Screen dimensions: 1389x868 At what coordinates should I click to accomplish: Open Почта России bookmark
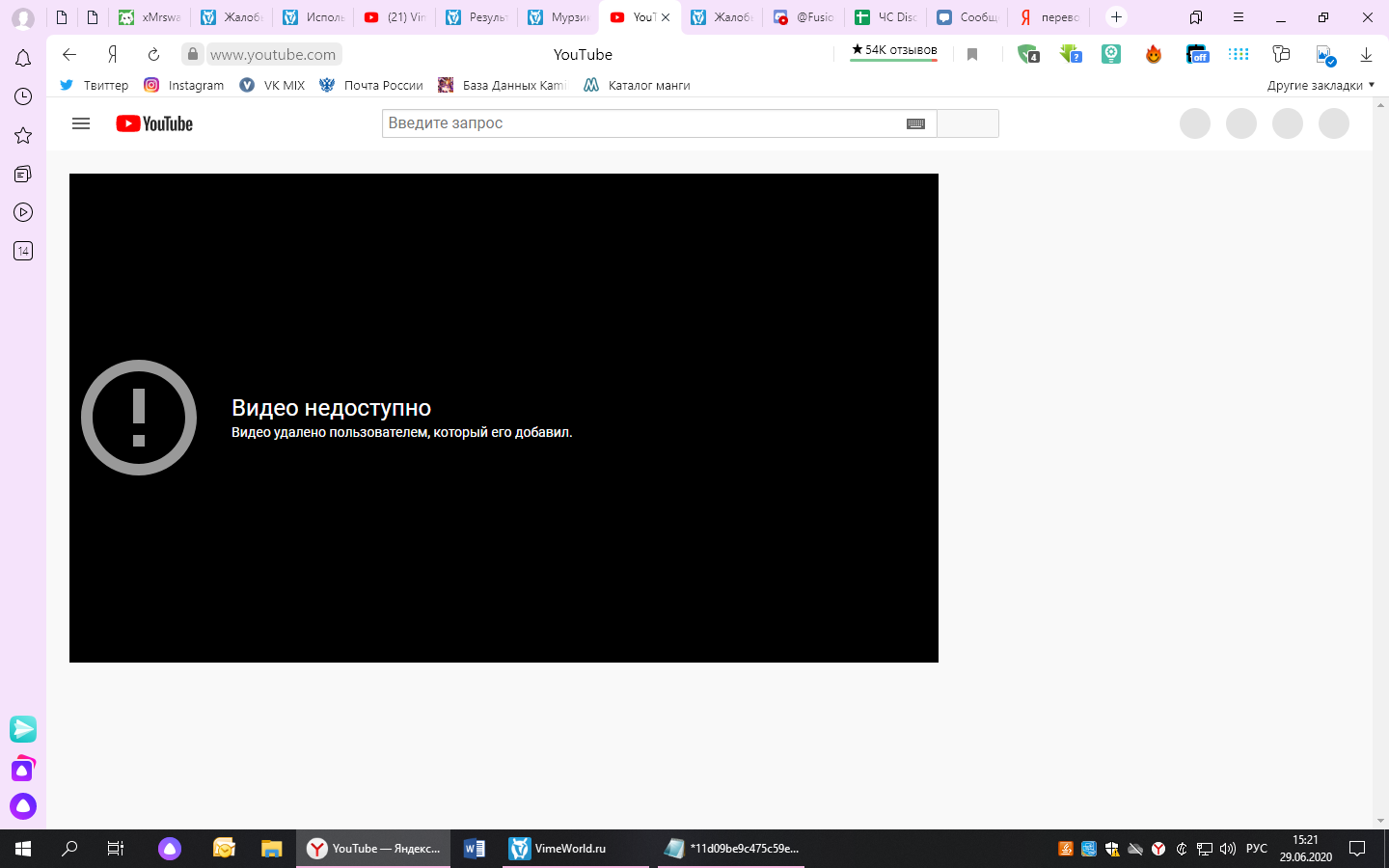(372, 85)
